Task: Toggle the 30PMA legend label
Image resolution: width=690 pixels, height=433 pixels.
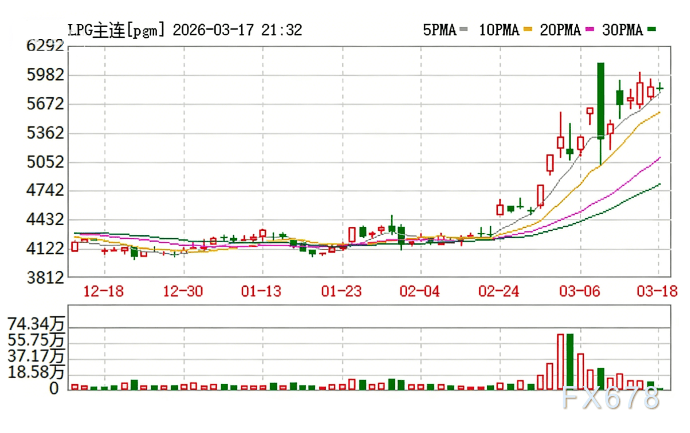Action: click(621, 30)
